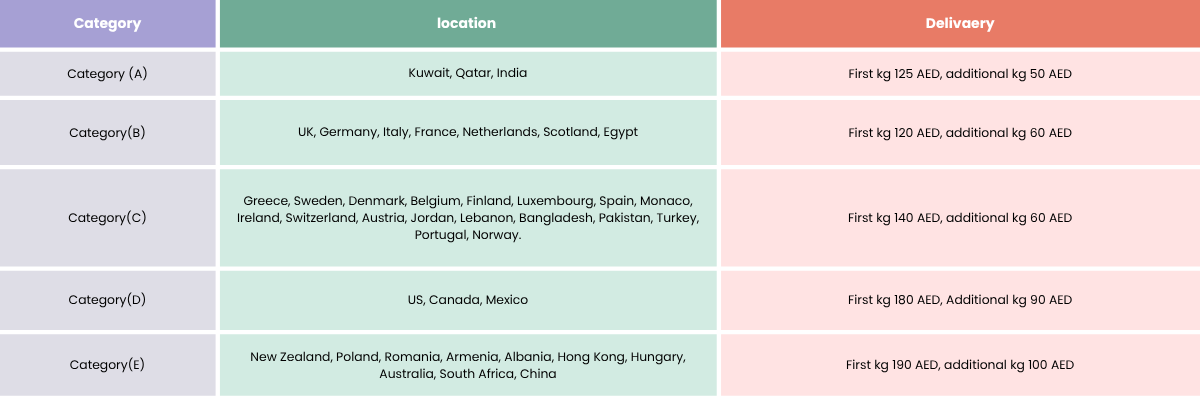
Task: Select the Category(B) cell
Action: [x=107, y=132]
